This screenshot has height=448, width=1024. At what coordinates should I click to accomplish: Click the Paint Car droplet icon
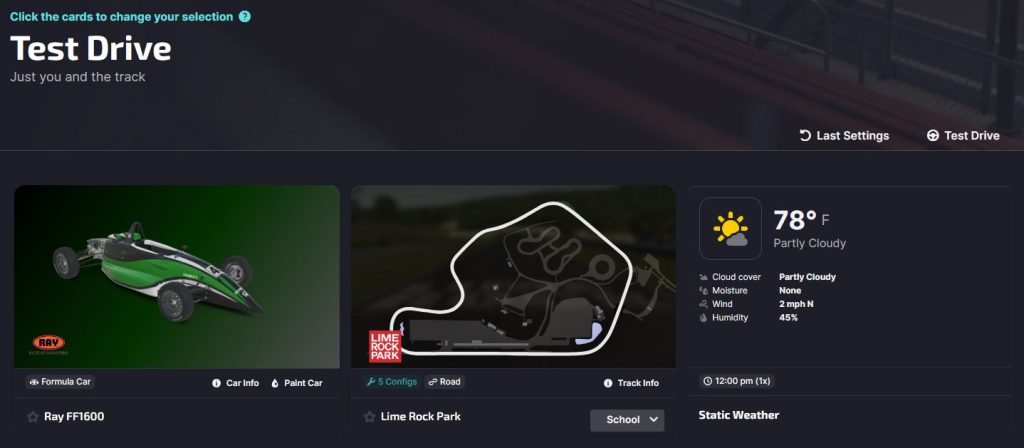tap(275, 383)
